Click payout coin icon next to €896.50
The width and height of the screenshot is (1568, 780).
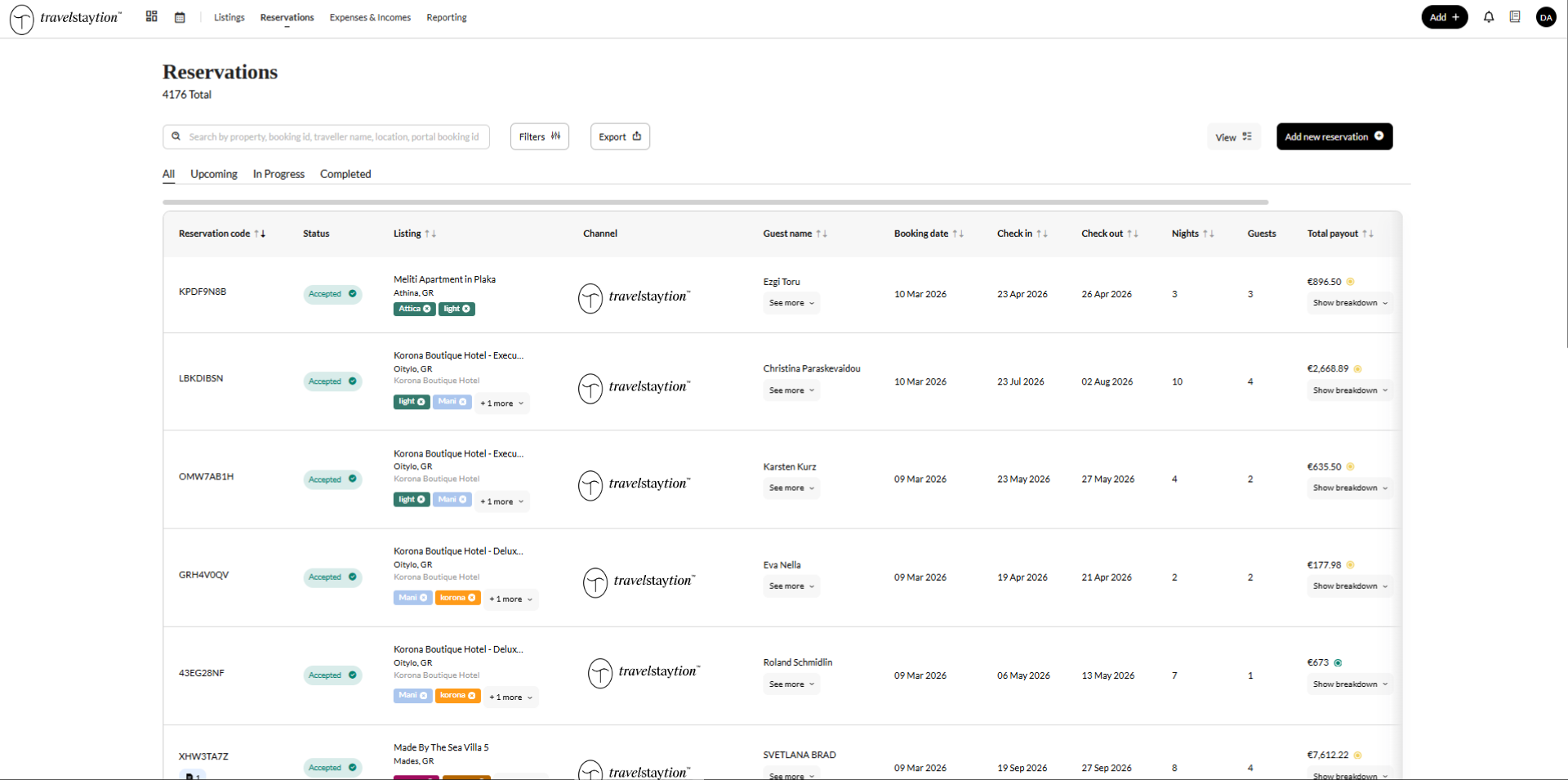pyautogui.click(x=1351, y=282)
